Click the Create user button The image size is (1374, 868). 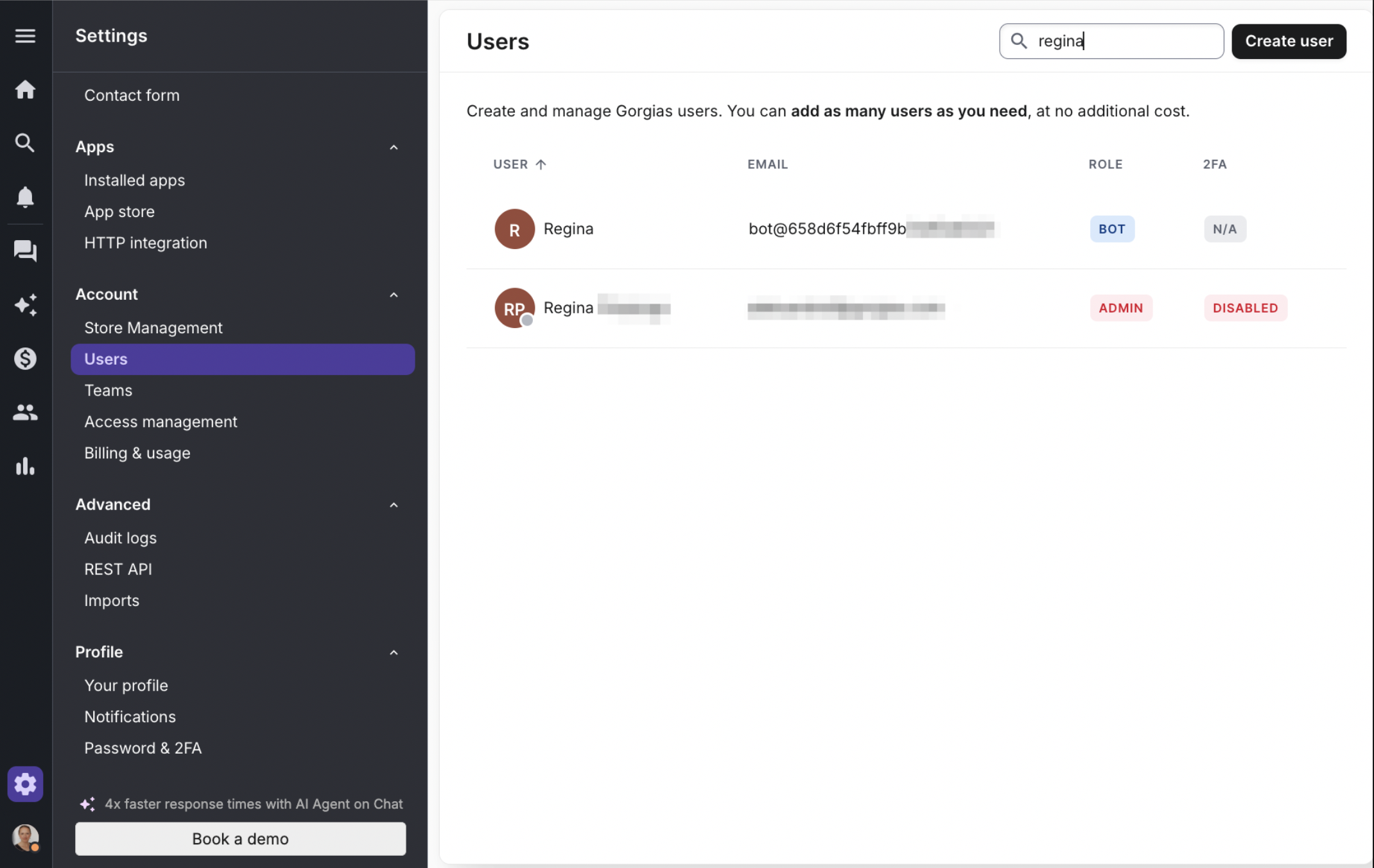click(1289, 41)
